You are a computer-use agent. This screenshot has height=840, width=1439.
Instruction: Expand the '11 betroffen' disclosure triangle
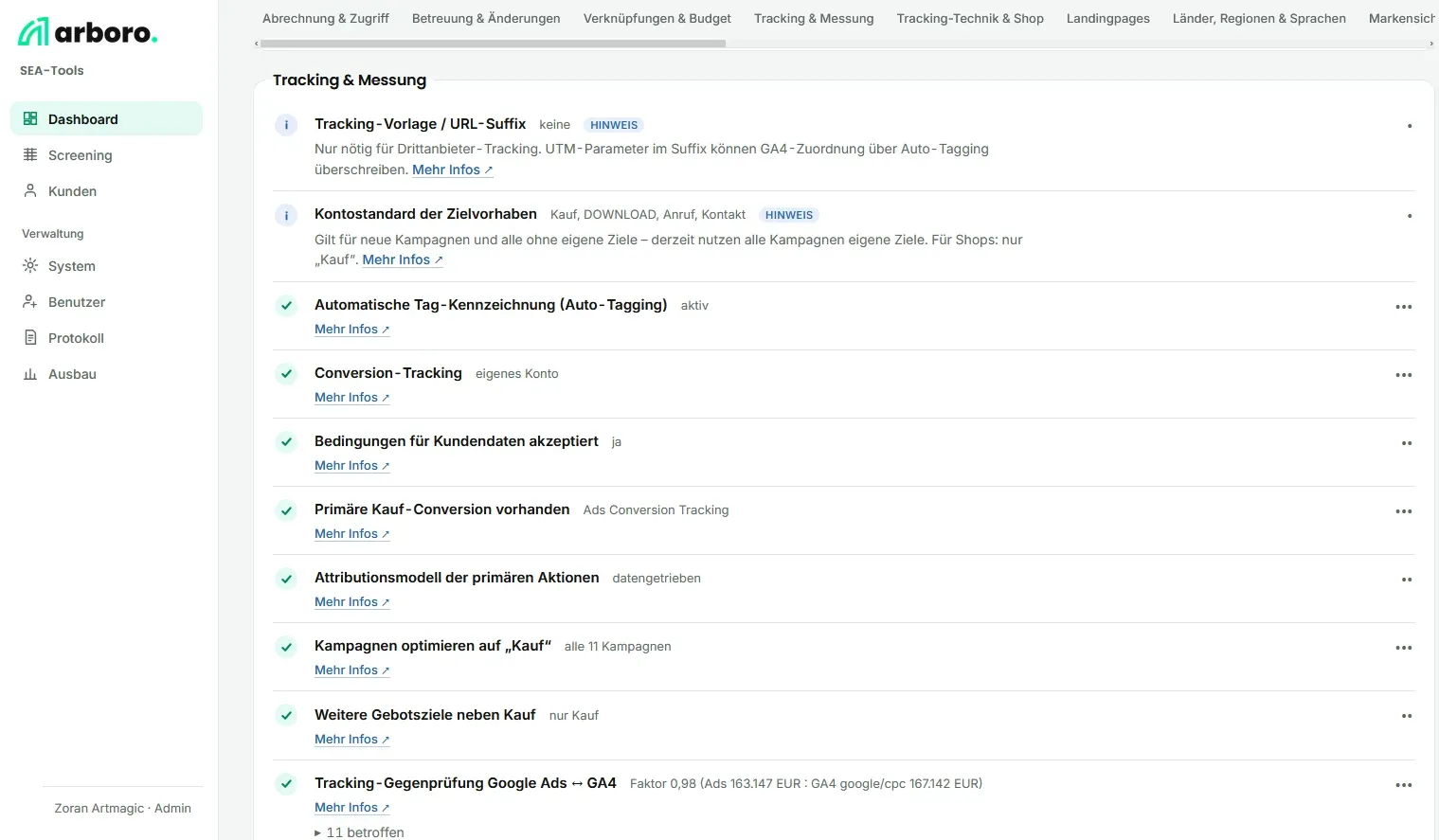coord(317,832)
